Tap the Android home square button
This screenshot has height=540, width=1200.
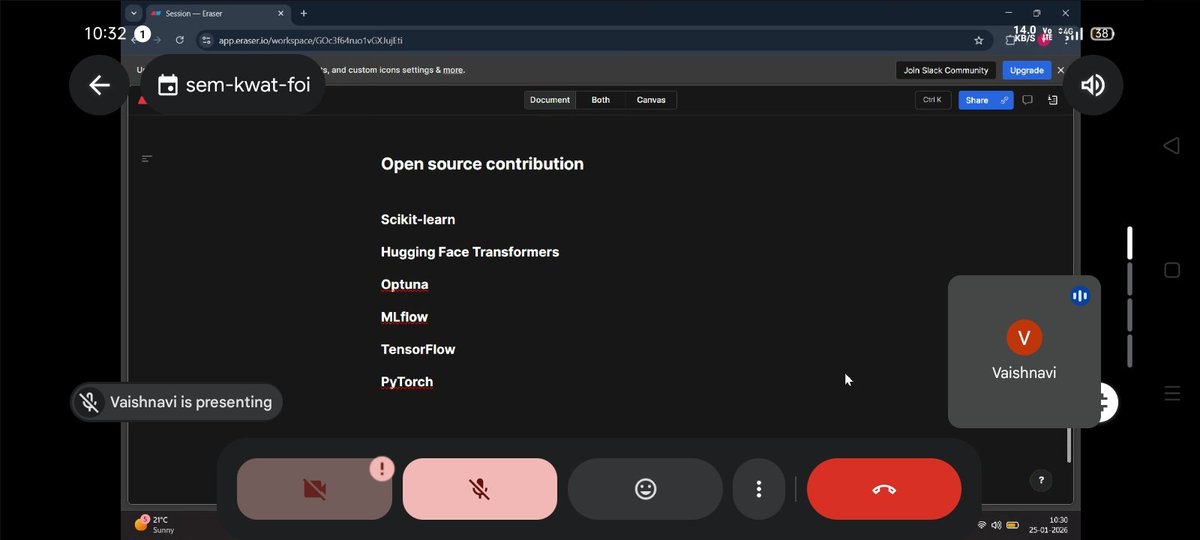click(1172, 270)
